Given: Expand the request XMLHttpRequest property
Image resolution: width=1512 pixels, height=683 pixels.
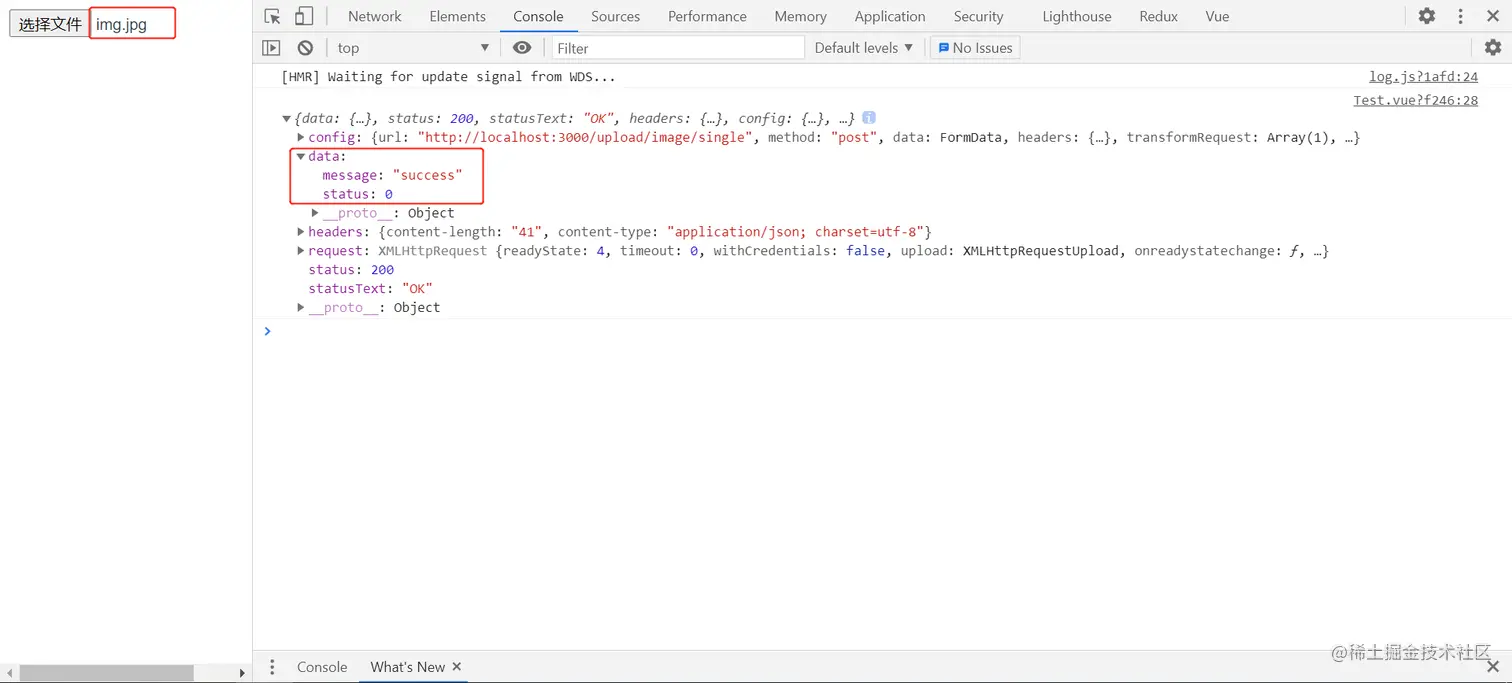Looking at the screenshot, I should 301,251.
